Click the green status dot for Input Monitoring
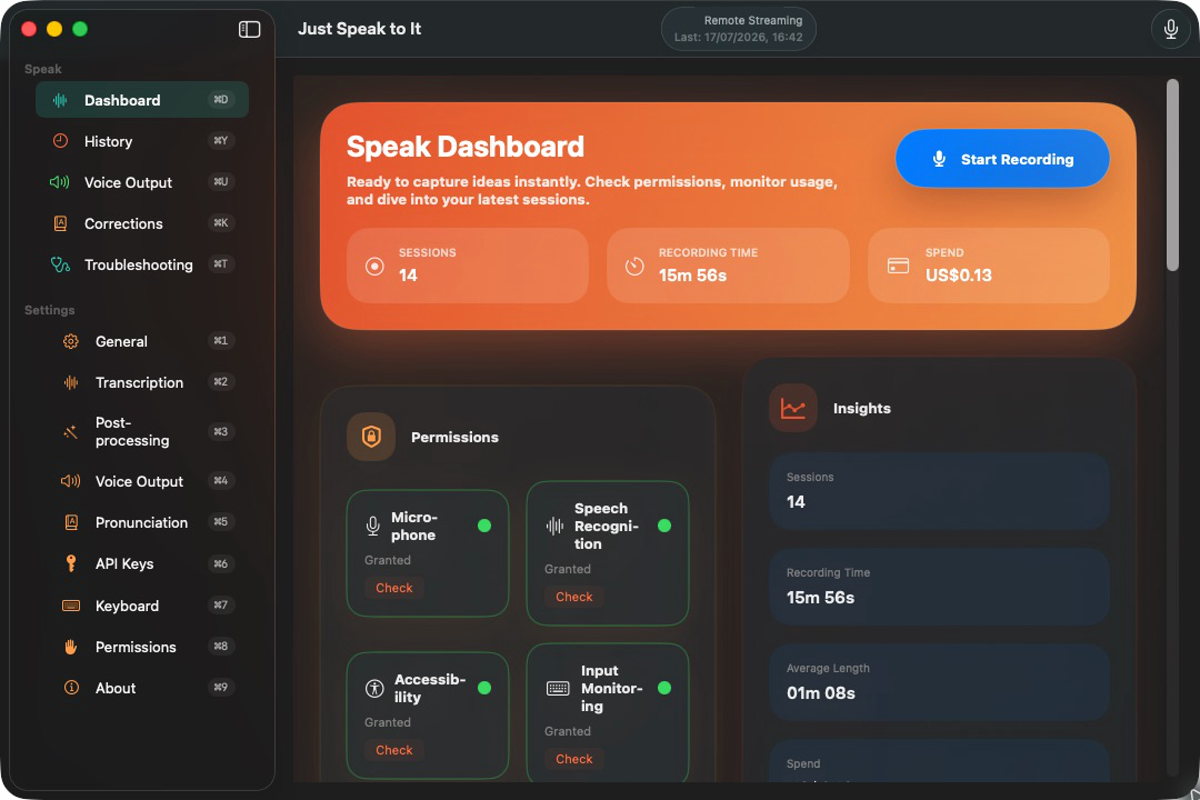The height and width of the screenshot is (800, 1200). pos(664,688)
